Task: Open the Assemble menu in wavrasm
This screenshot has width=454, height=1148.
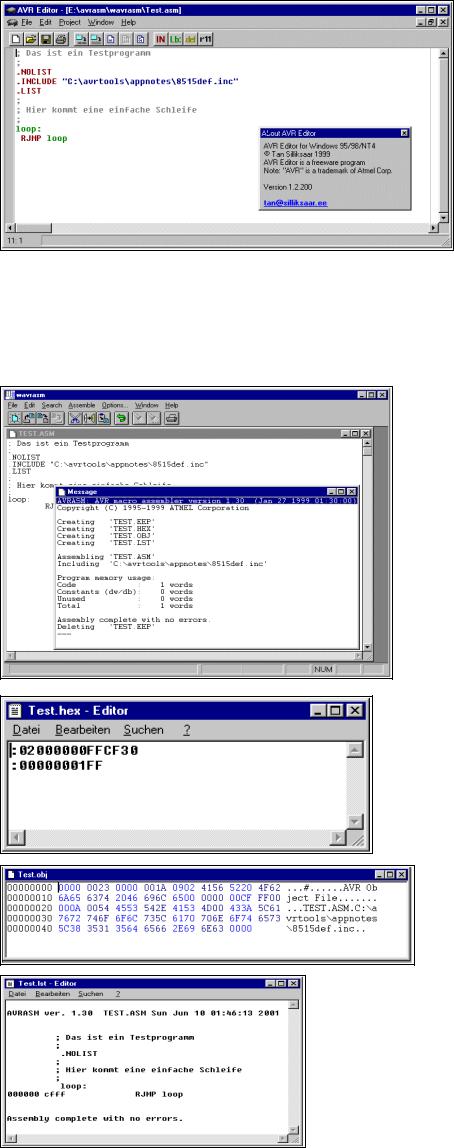Action: click(82, 405)
